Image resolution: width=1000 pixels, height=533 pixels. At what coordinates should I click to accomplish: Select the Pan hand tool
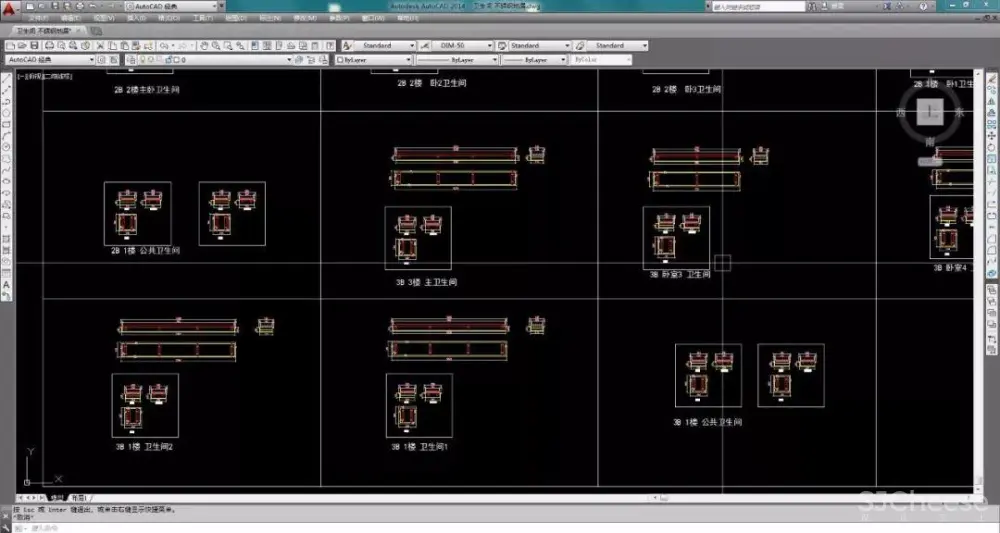tap(203, 46)
